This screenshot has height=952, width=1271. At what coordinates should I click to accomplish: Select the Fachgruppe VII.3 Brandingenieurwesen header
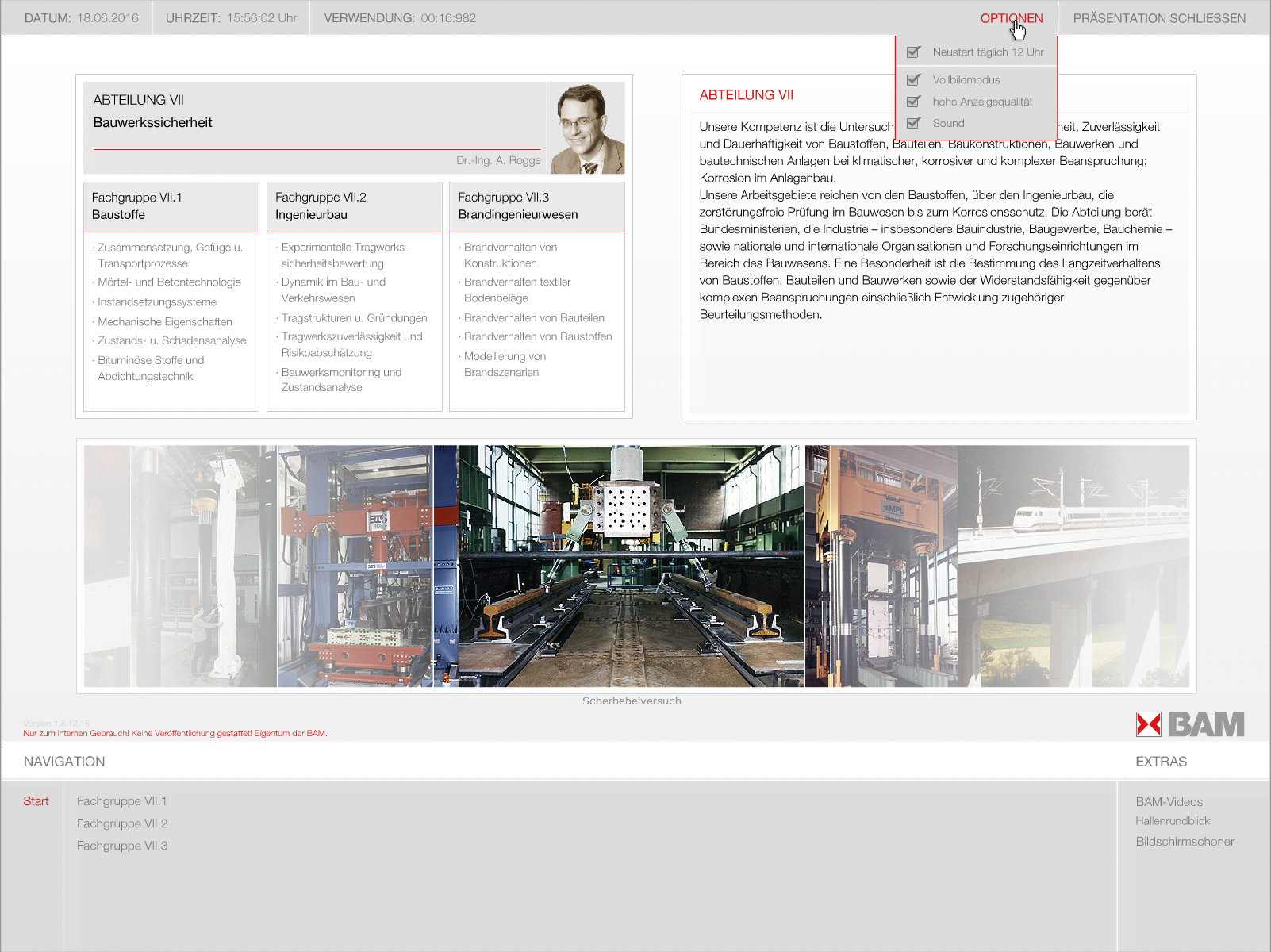536,206
